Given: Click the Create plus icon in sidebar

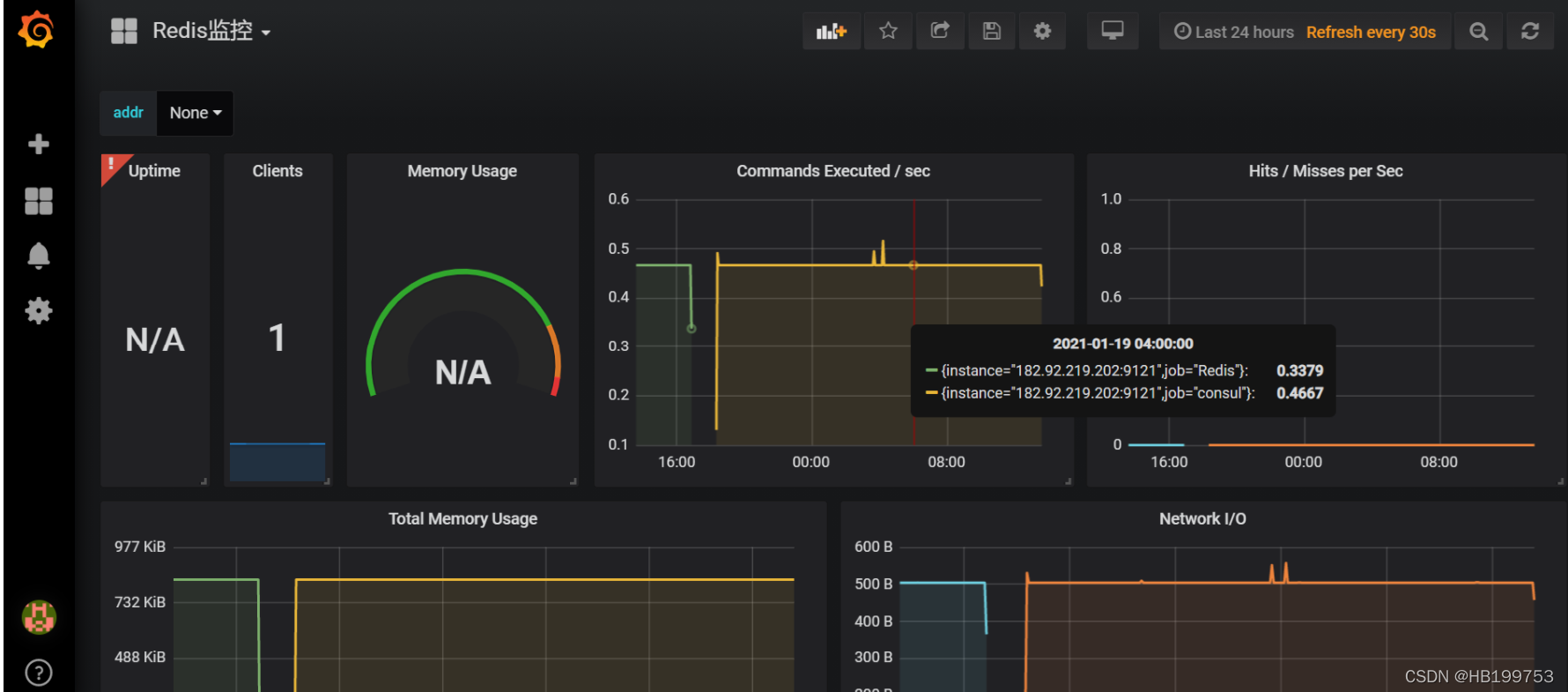Looking at the screenshot, I should tap(38, 144).
